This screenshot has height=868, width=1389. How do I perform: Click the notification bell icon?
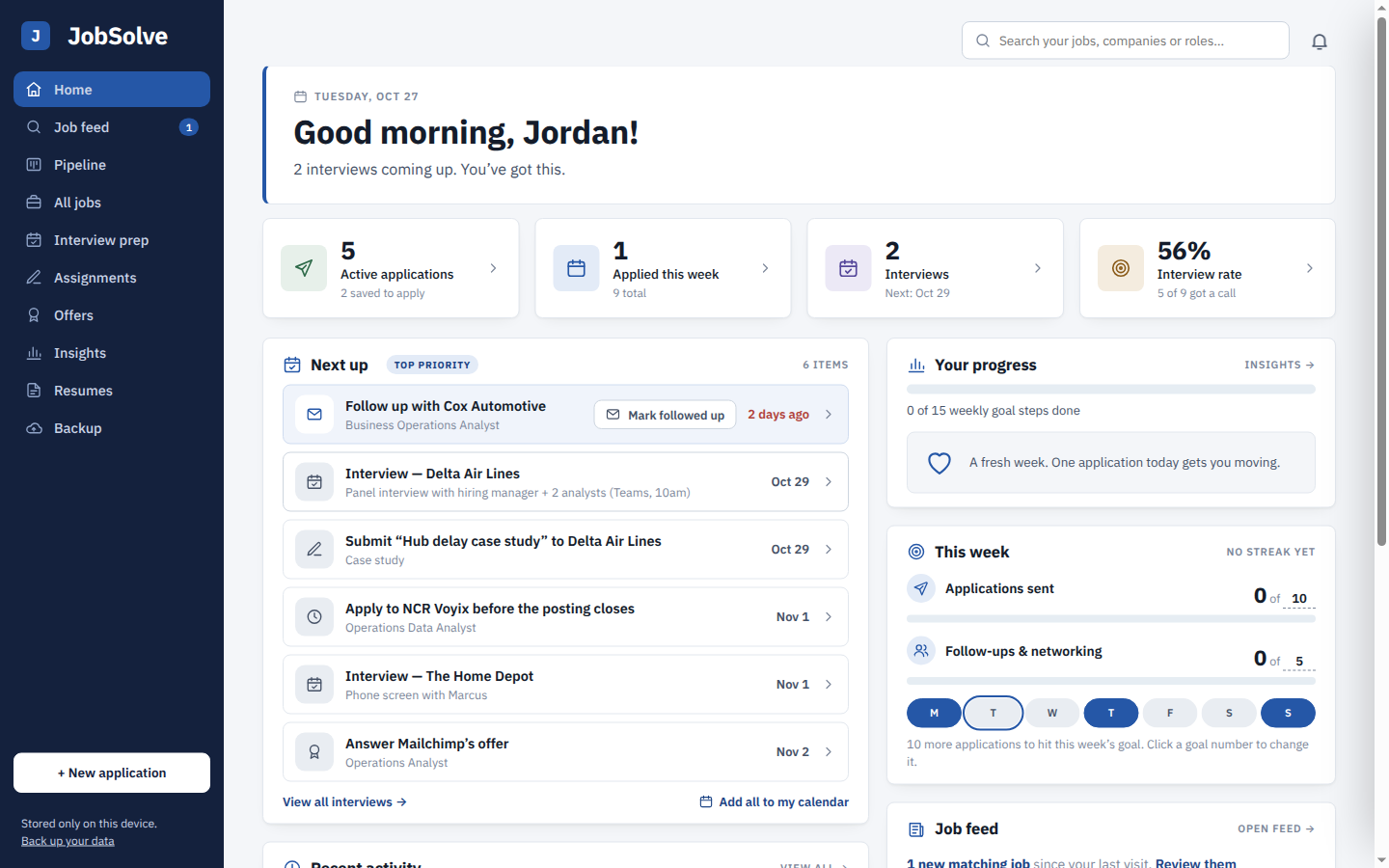point(1320,41)
